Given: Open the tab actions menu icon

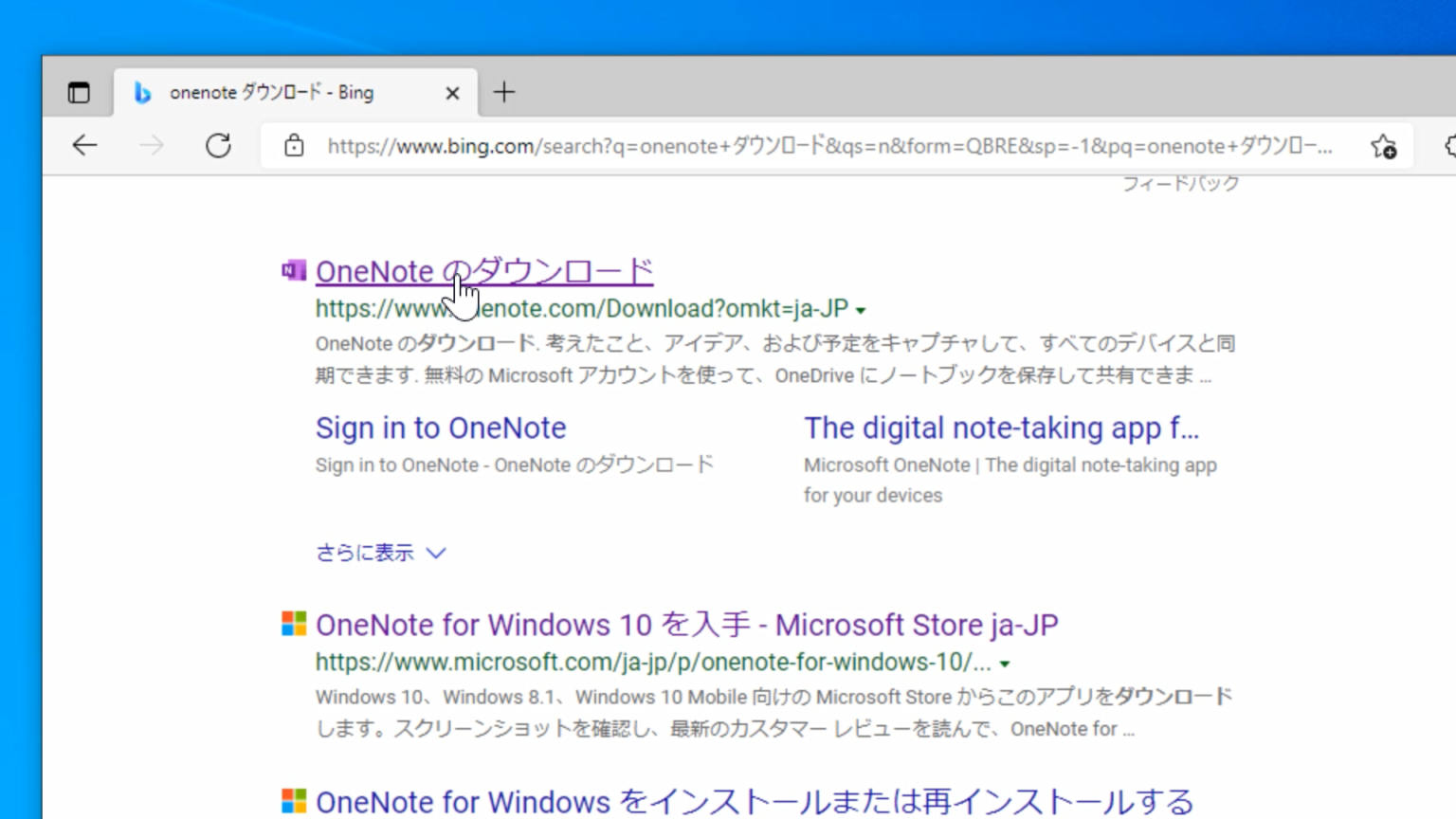Looking at the screenshot, I should 79,92.
